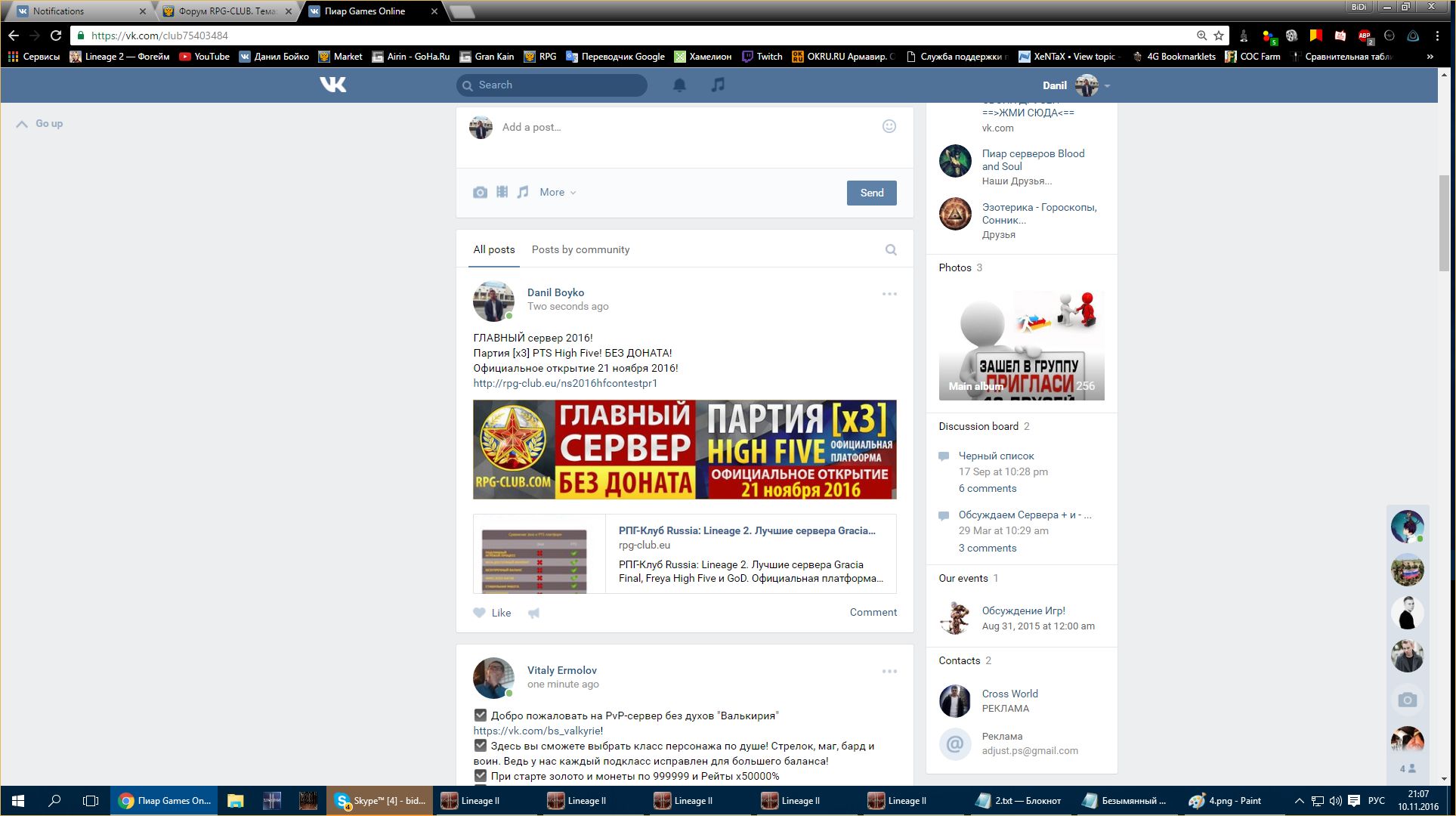The image size is (1456, 816).
Task: Open Обсуждение Игр! event
Action: click(x=1023, y=610)
